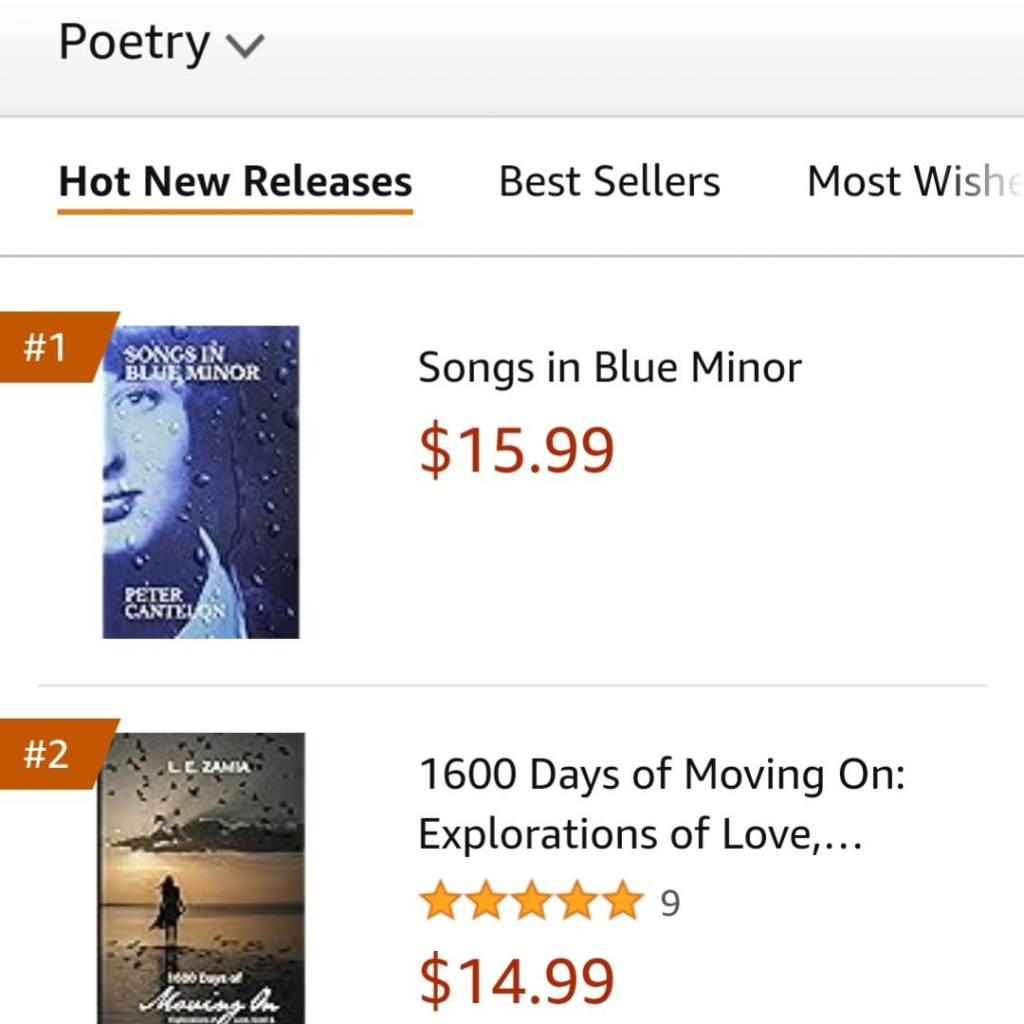1024x1024 pixels.
Task: Click the #2 rank badge
Action: (48, 754)
